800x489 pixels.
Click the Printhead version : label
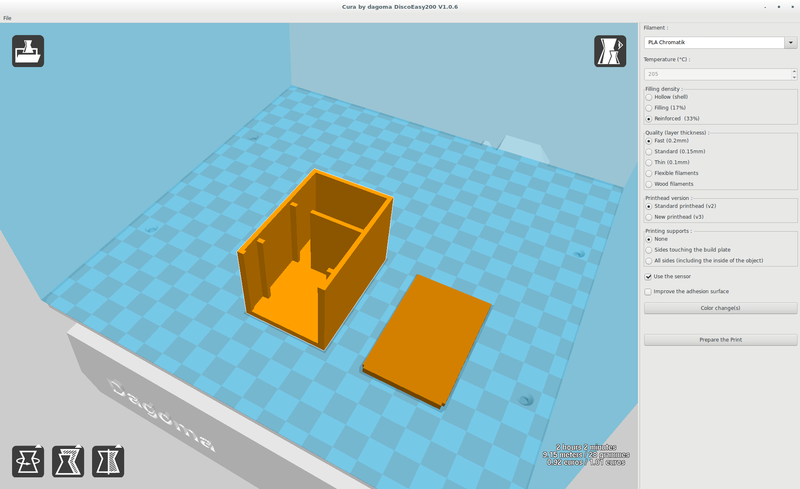[x=668, y=198]
